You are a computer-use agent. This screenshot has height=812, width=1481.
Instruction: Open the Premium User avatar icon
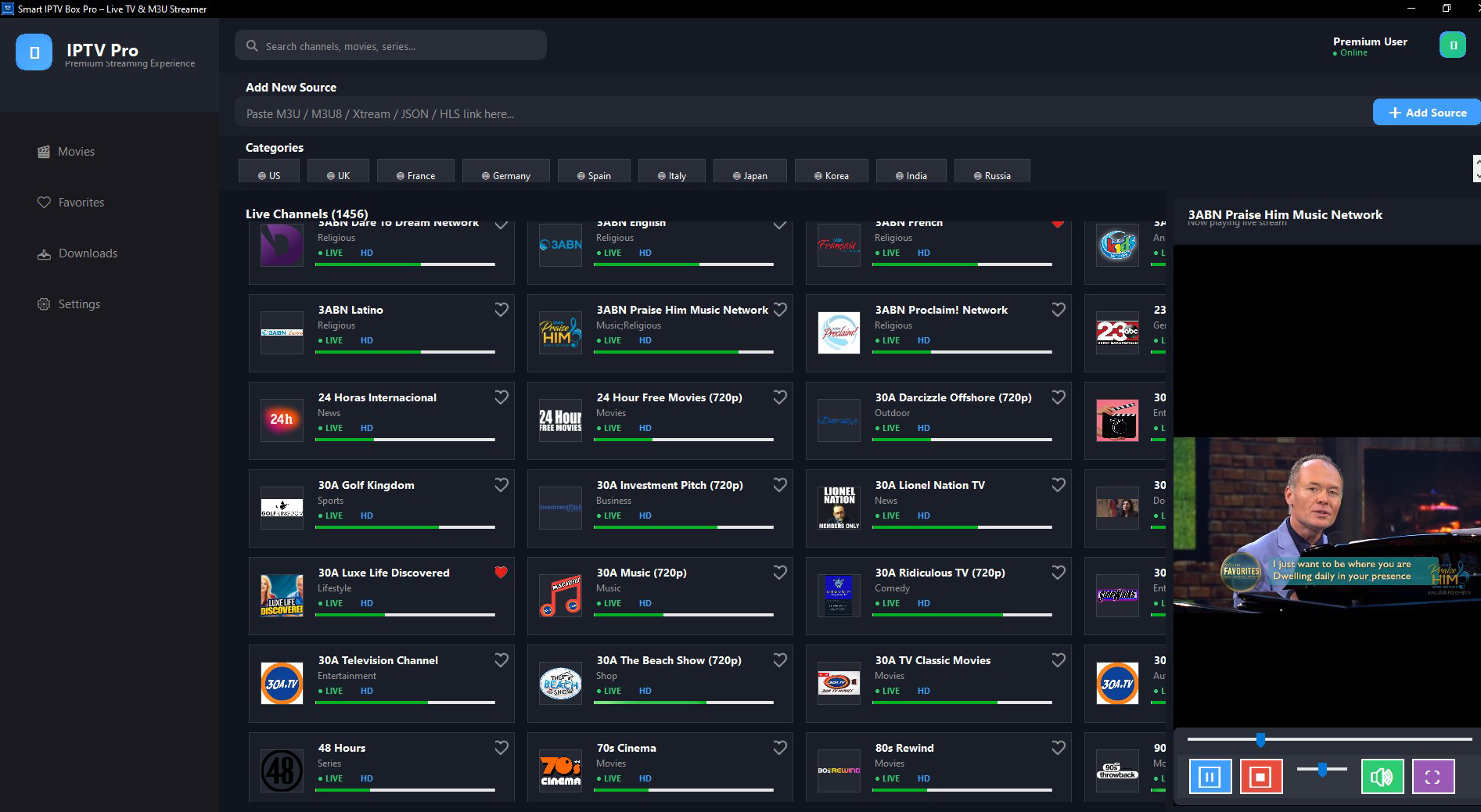[x=1452, y=45]
